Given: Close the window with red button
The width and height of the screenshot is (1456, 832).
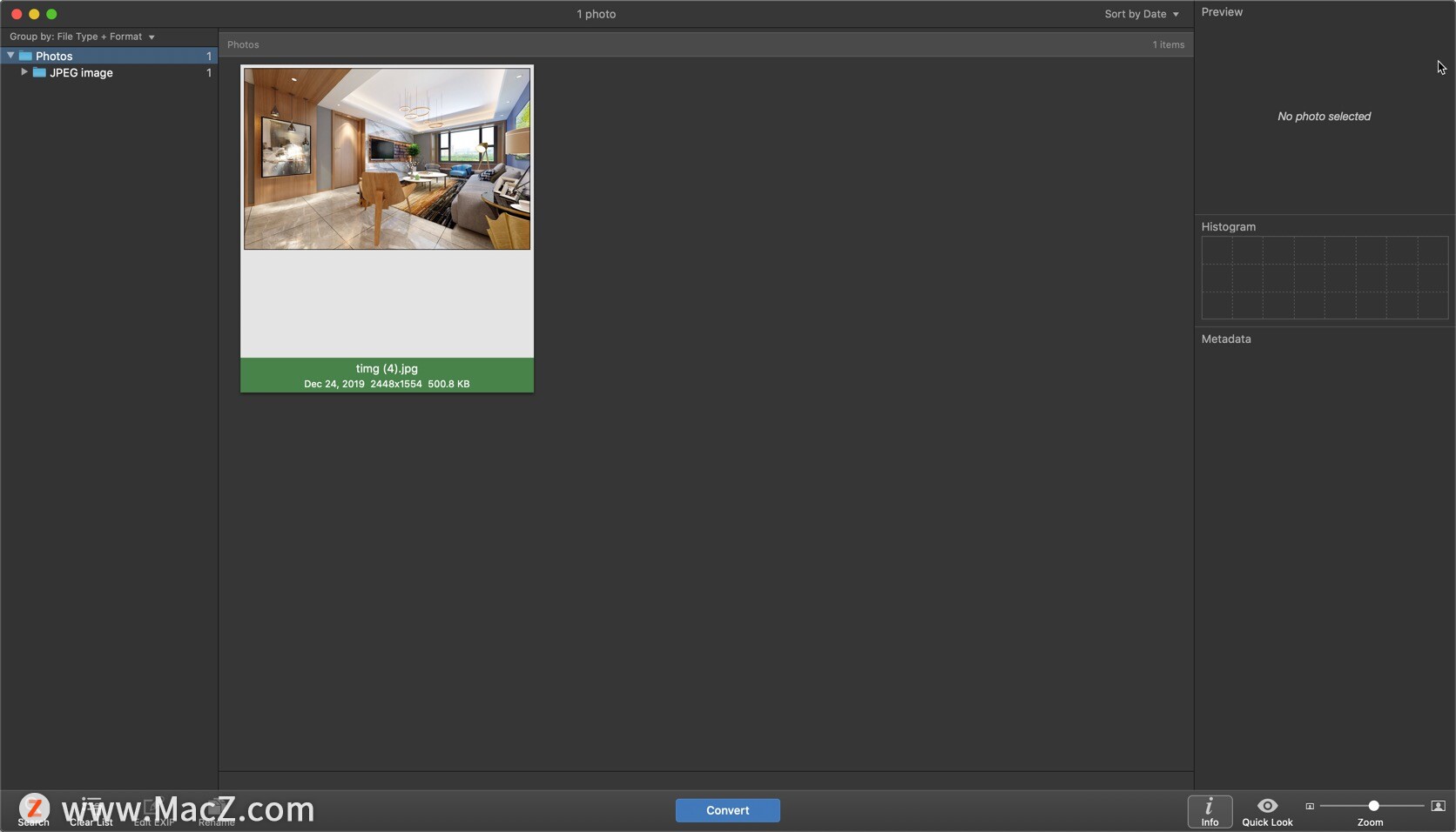Looking at the screenshot, I should 17,14.
